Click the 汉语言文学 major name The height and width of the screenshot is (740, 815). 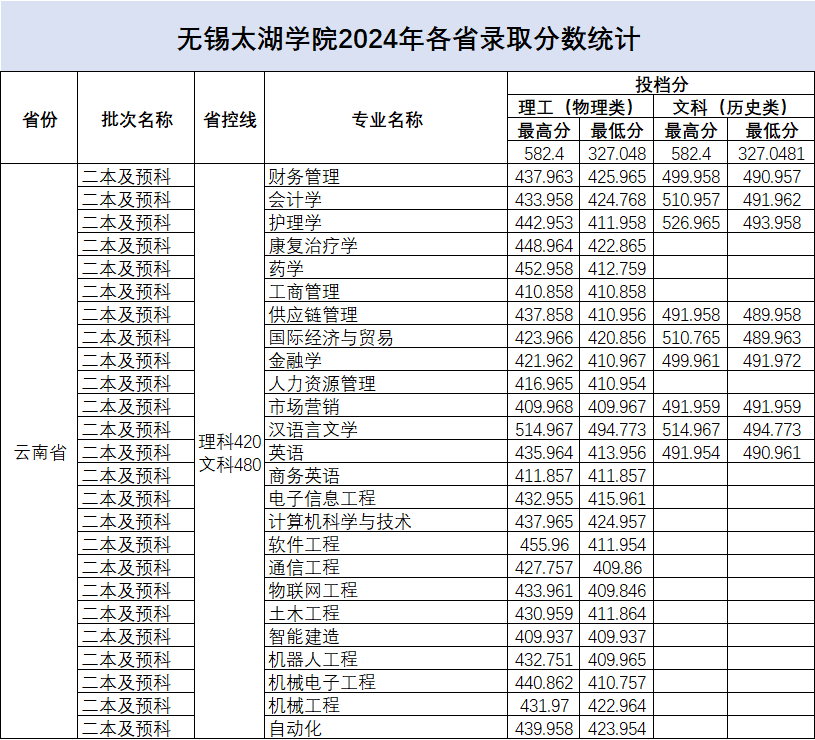(x=313, y=430)
